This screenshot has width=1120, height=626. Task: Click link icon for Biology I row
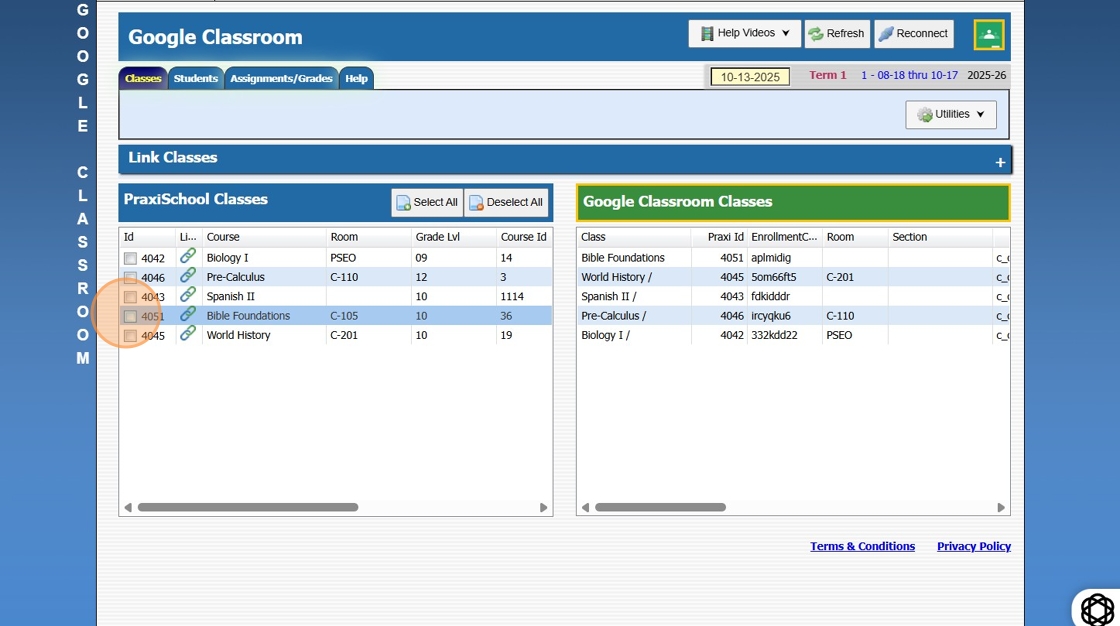pos(188,256)
